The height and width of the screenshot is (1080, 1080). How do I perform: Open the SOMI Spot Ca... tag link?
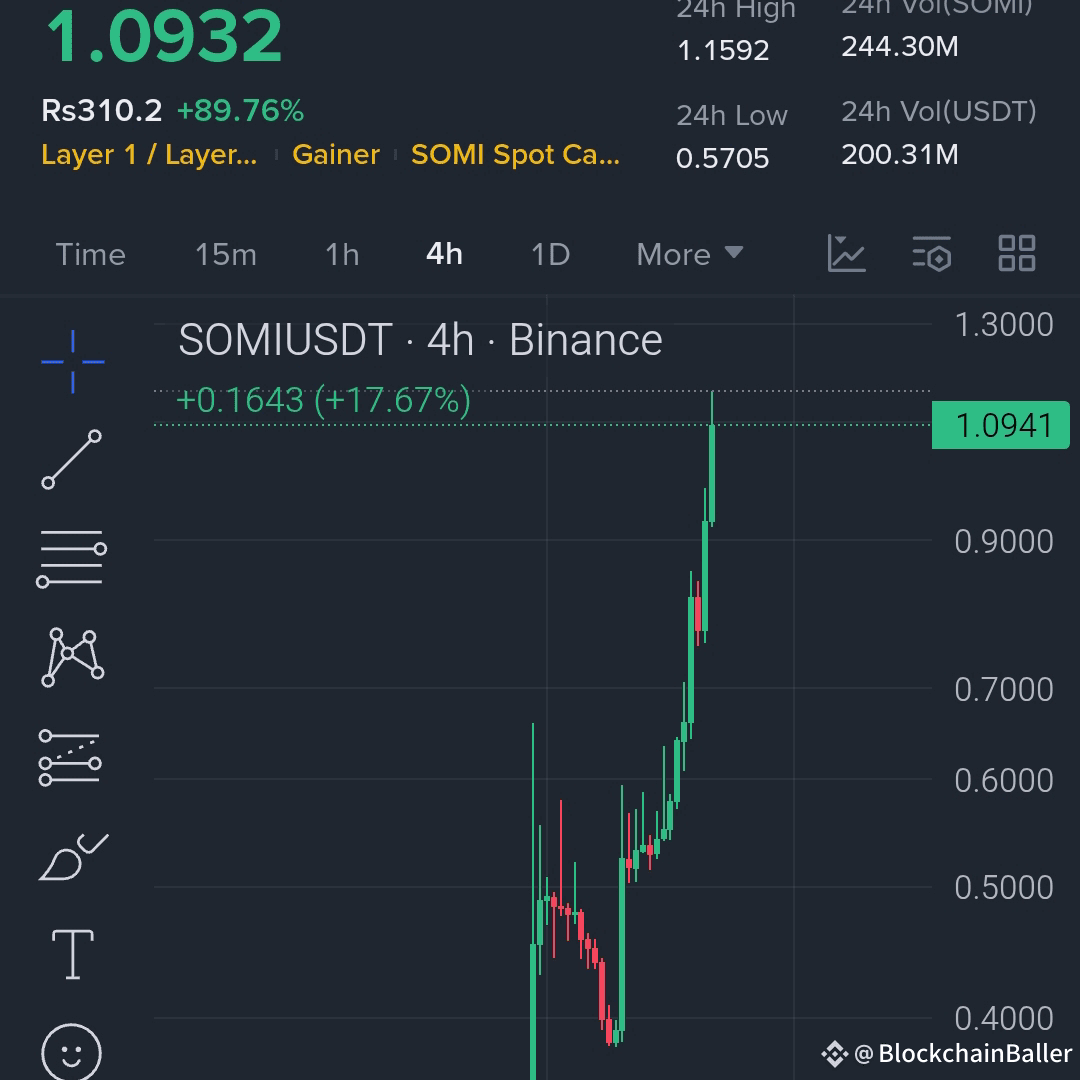pos(515,155)
